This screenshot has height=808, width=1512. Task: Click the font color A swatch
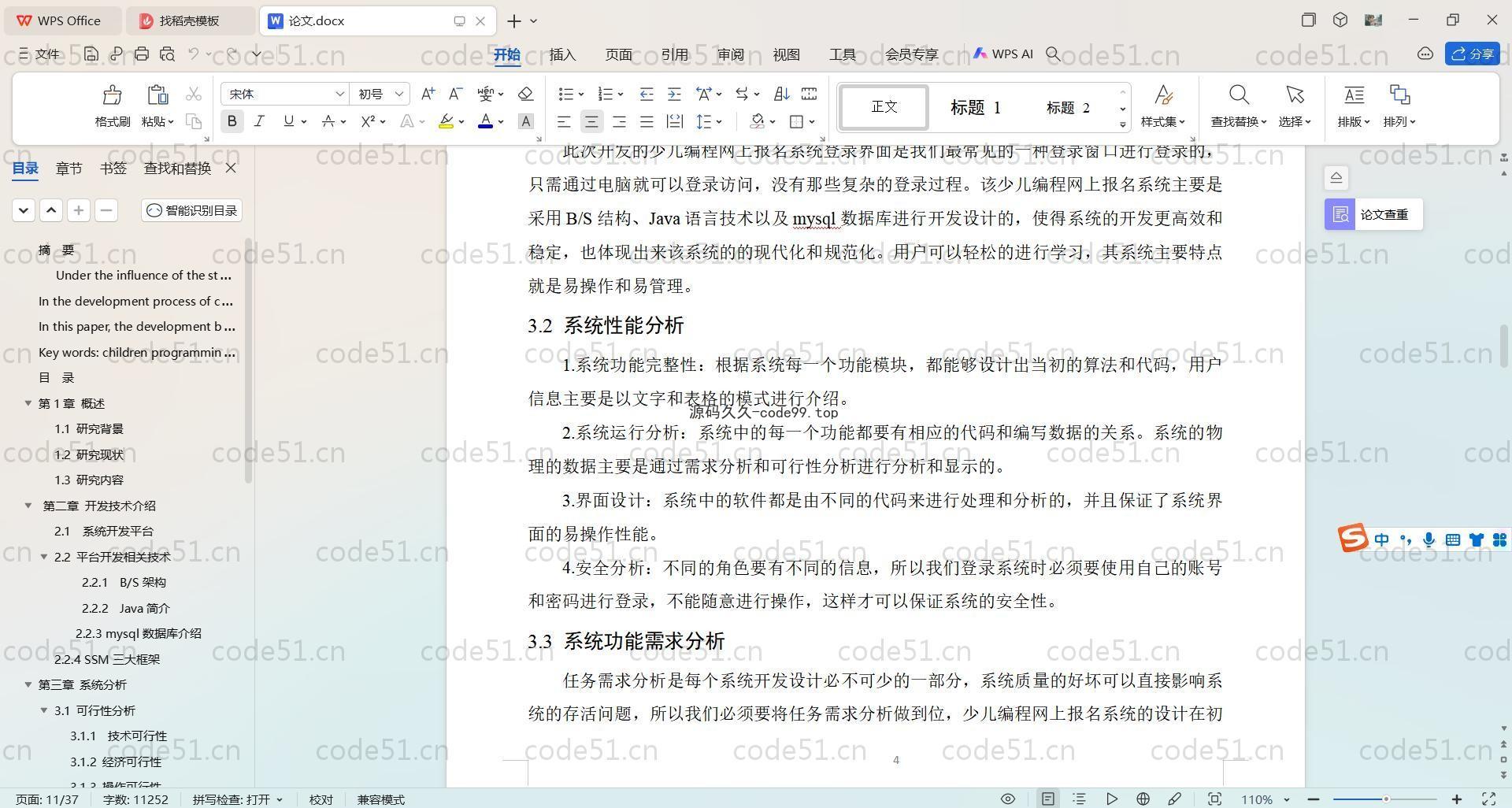[x=486, y=121]
